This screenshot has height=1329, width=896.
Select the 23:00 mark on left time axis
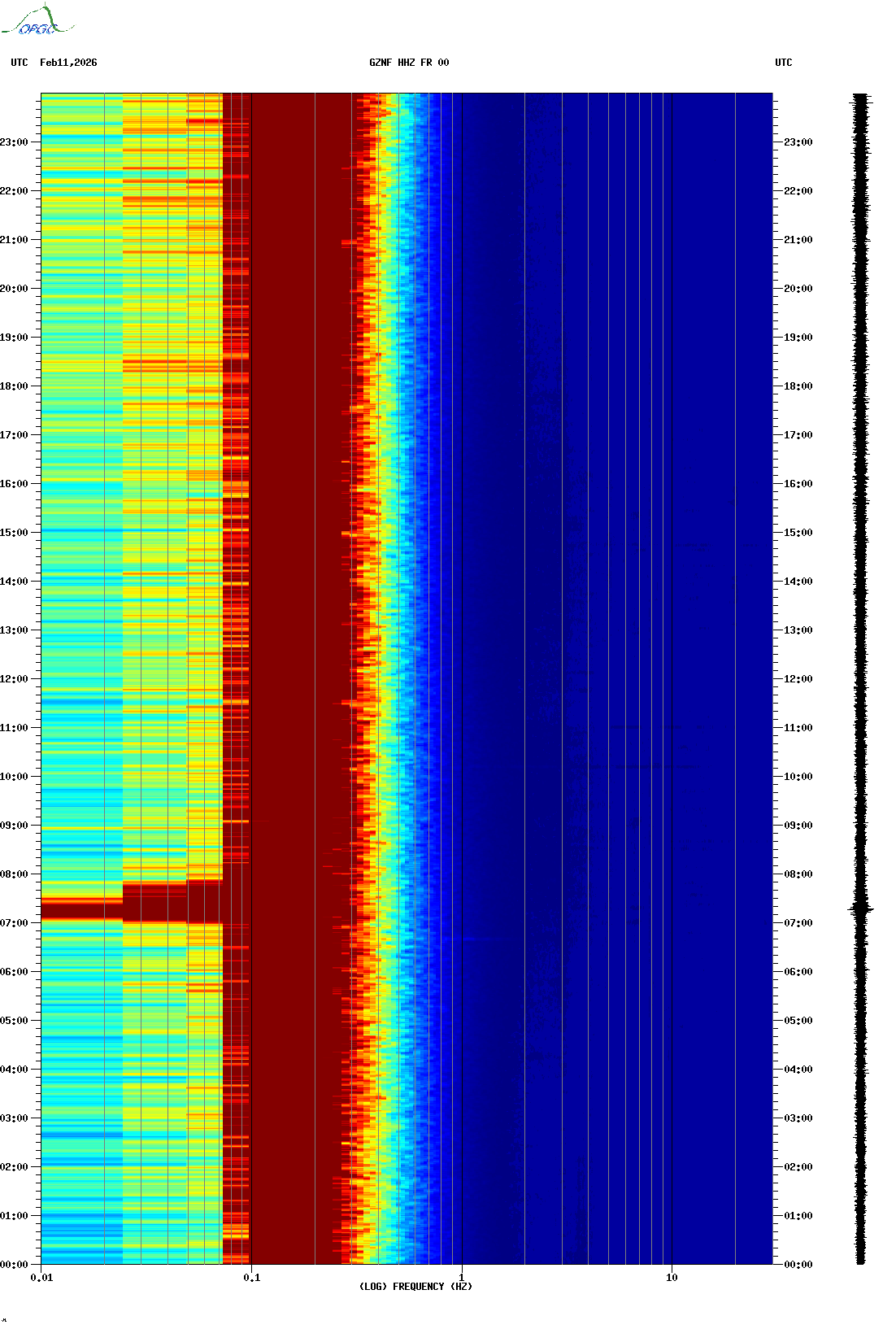(x=14, y=142)
